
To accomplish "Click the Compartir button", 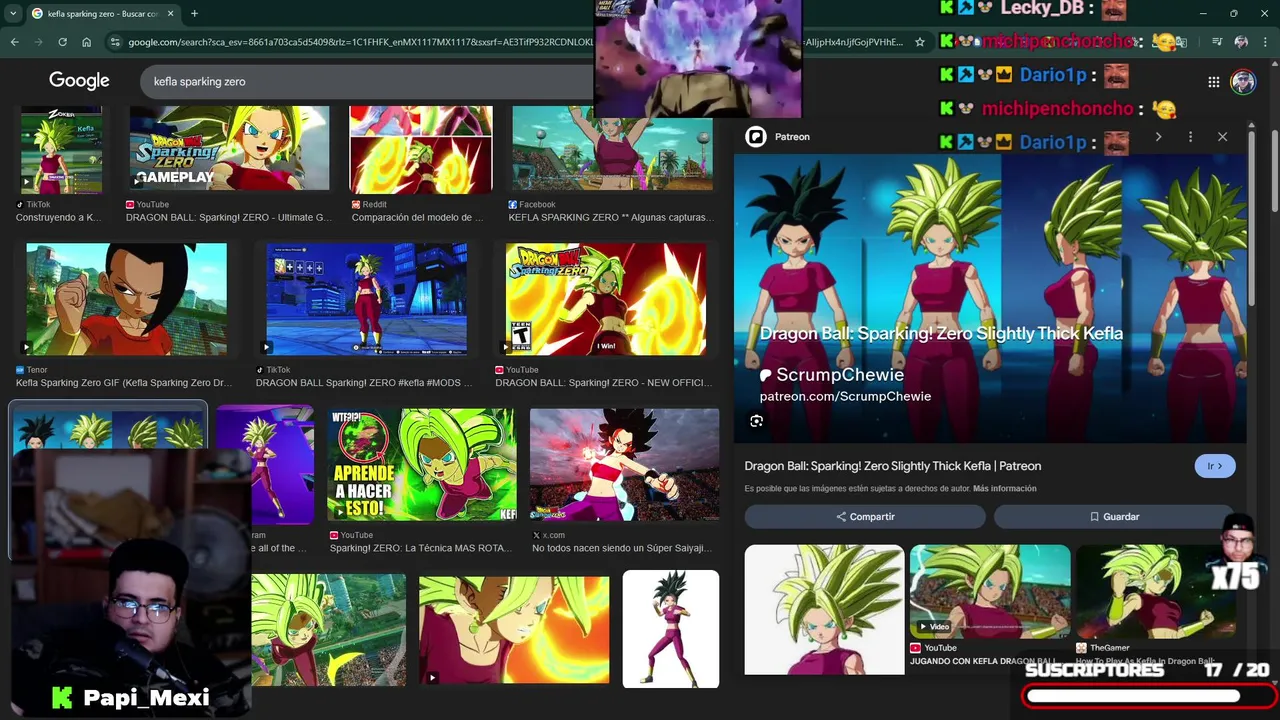I will tap(865, 517).
